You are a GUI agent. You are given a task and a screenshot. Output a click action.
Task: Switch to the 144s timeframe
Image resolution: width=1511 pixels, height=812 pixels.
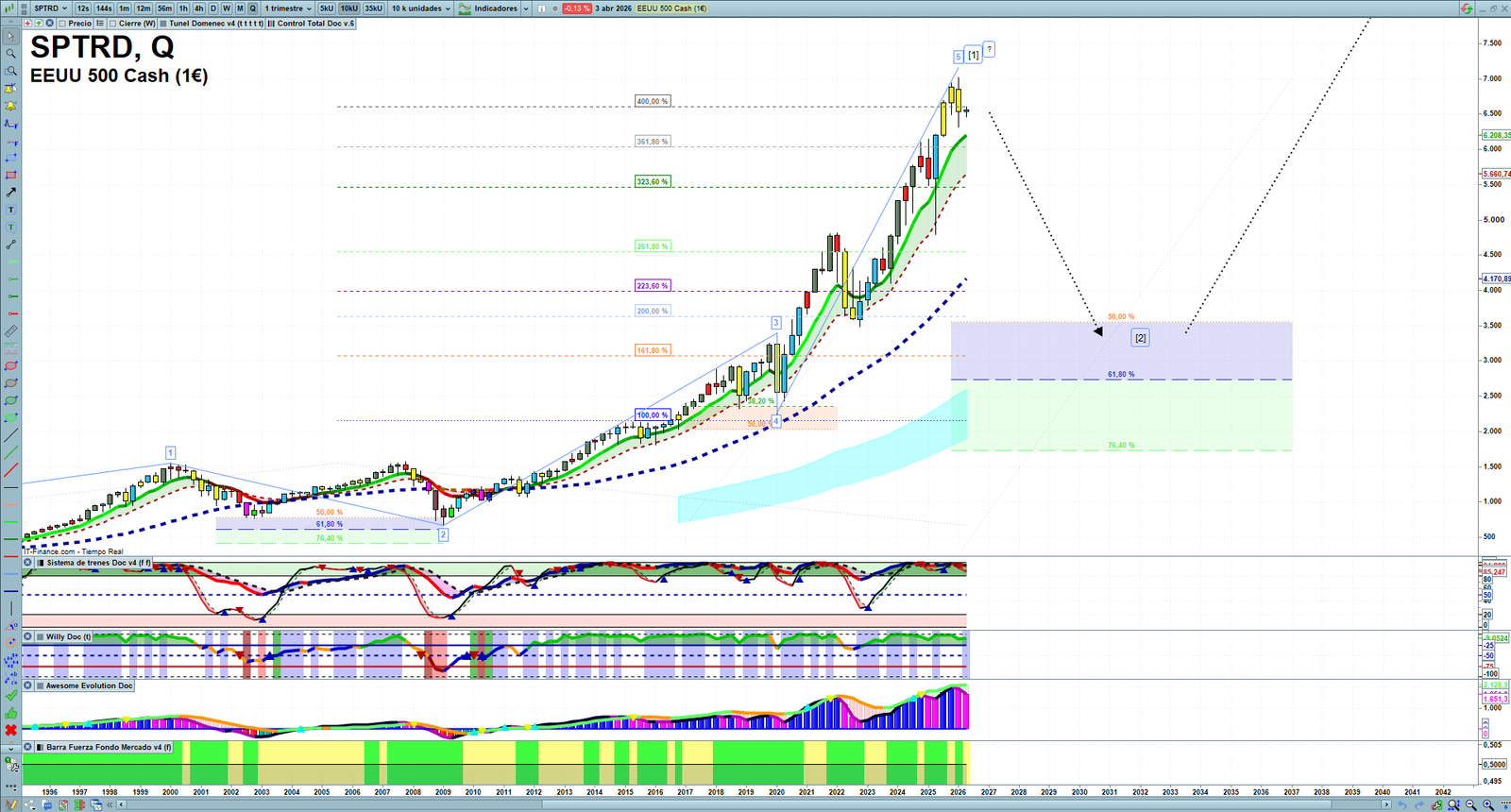[104, 8]
